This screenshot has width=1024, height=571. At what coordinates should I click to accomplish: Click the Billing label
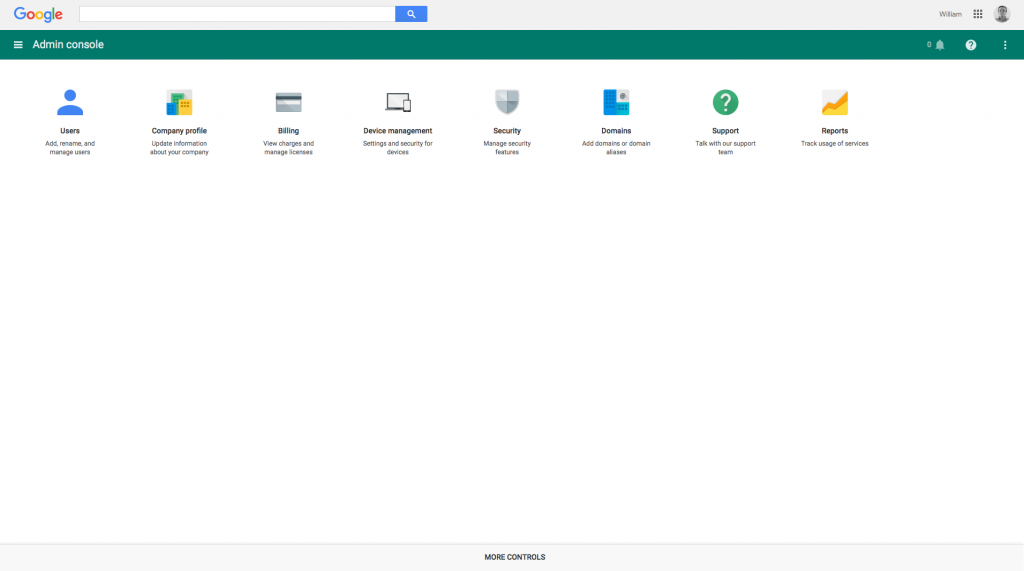pos(288,131)
